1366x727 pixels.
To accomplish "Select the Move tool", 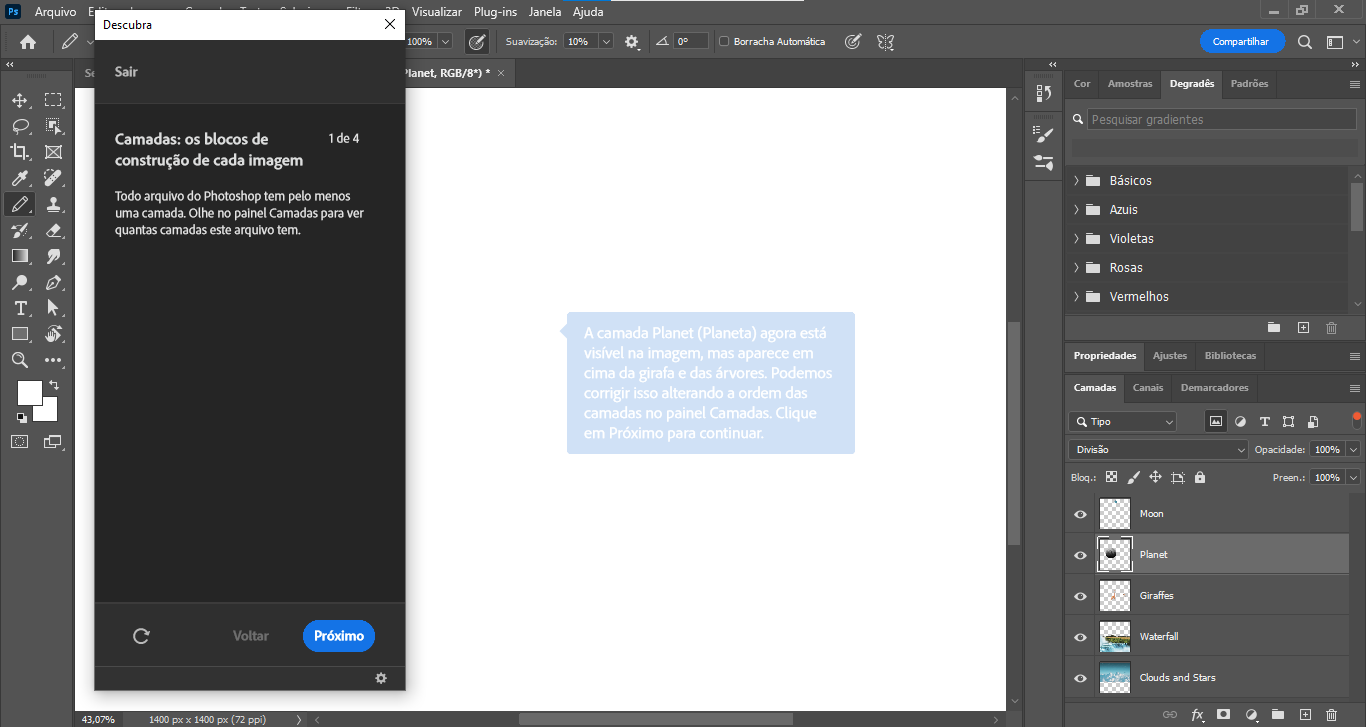I will click(20, 100).
